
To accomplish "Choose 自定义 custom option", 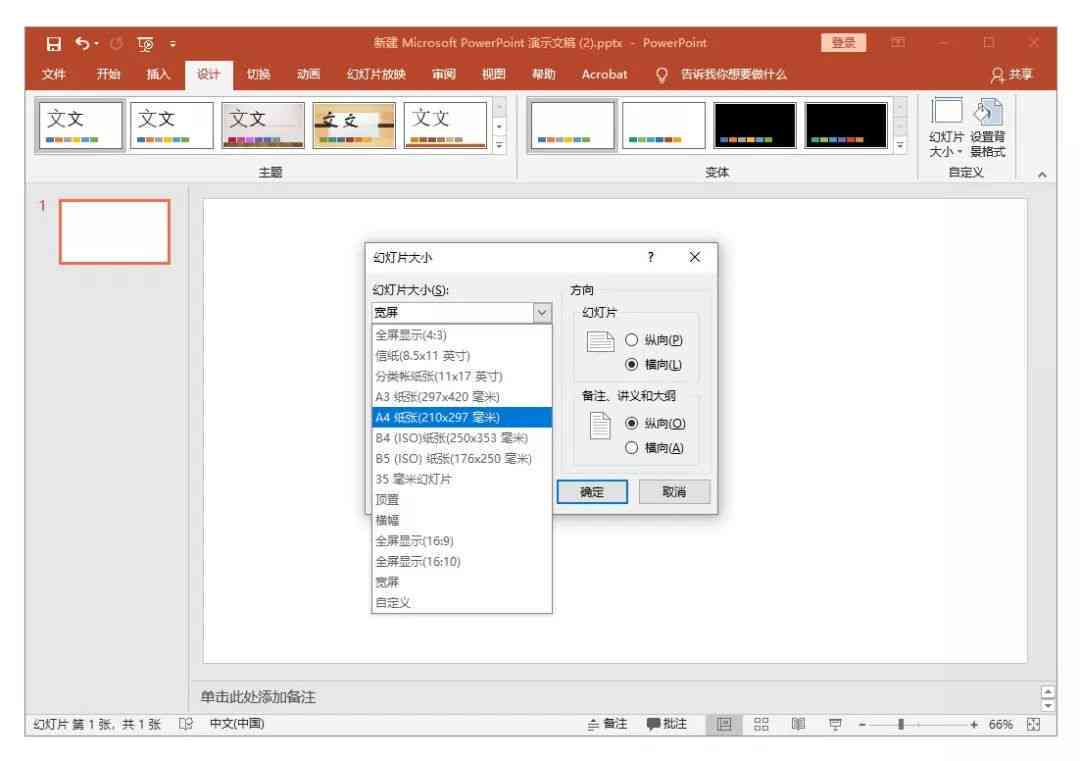I will click(461, 603).
